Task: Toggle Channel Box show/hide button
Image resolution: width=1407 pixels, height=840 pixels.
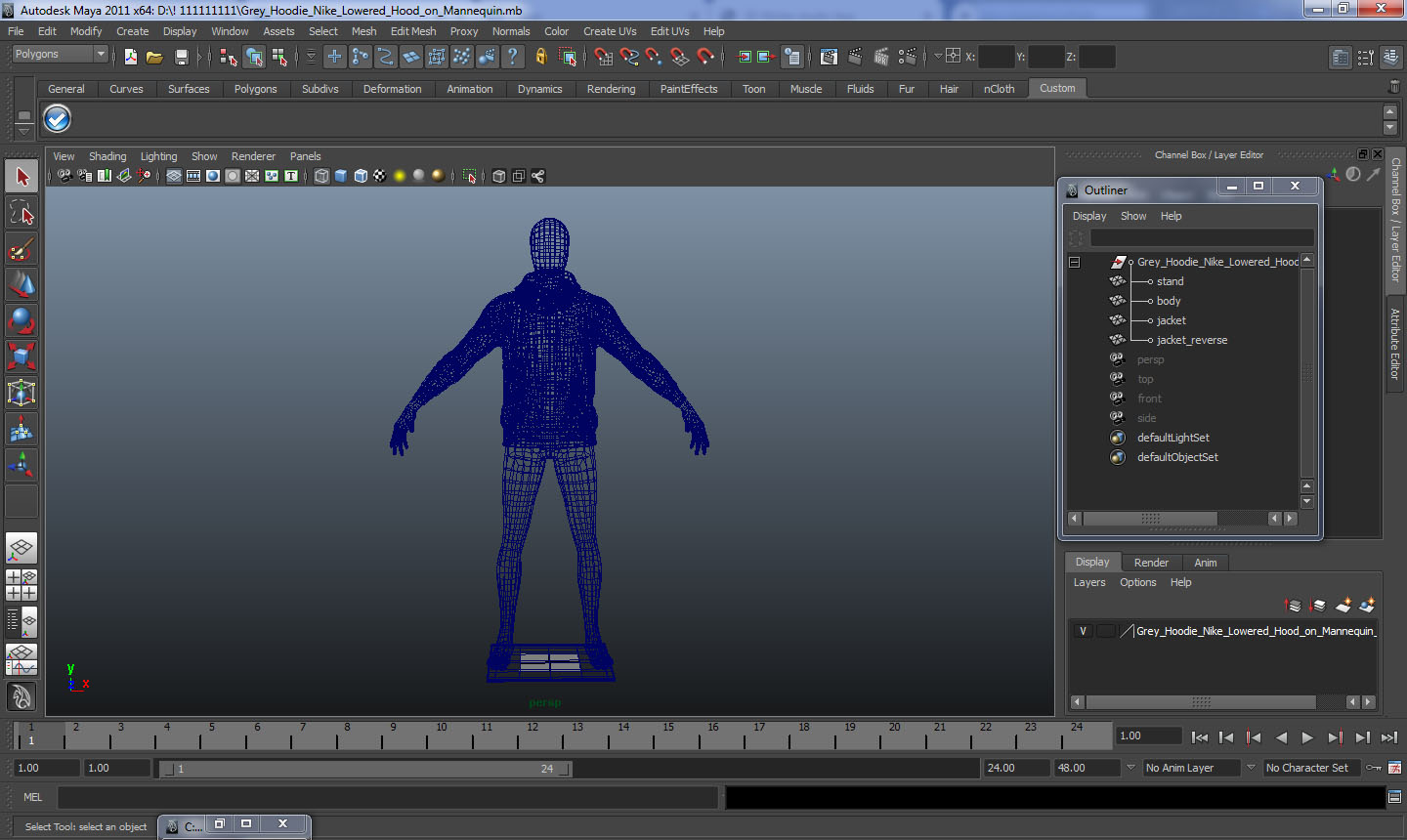Action: [1391, 58]
